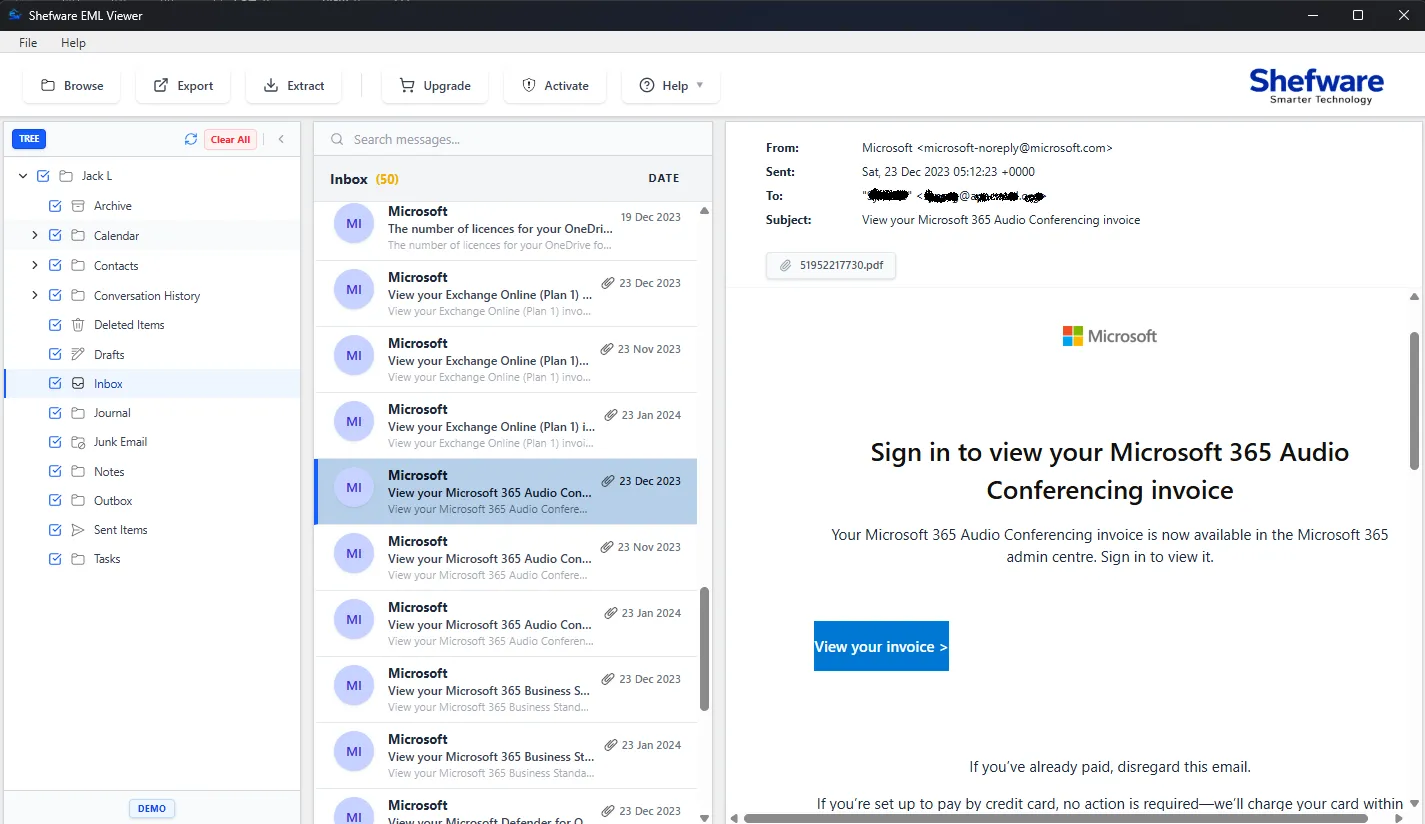1425x824 pixels.
Task: Toggle the Journal folder checkbox
Action: tap(55, 413)
